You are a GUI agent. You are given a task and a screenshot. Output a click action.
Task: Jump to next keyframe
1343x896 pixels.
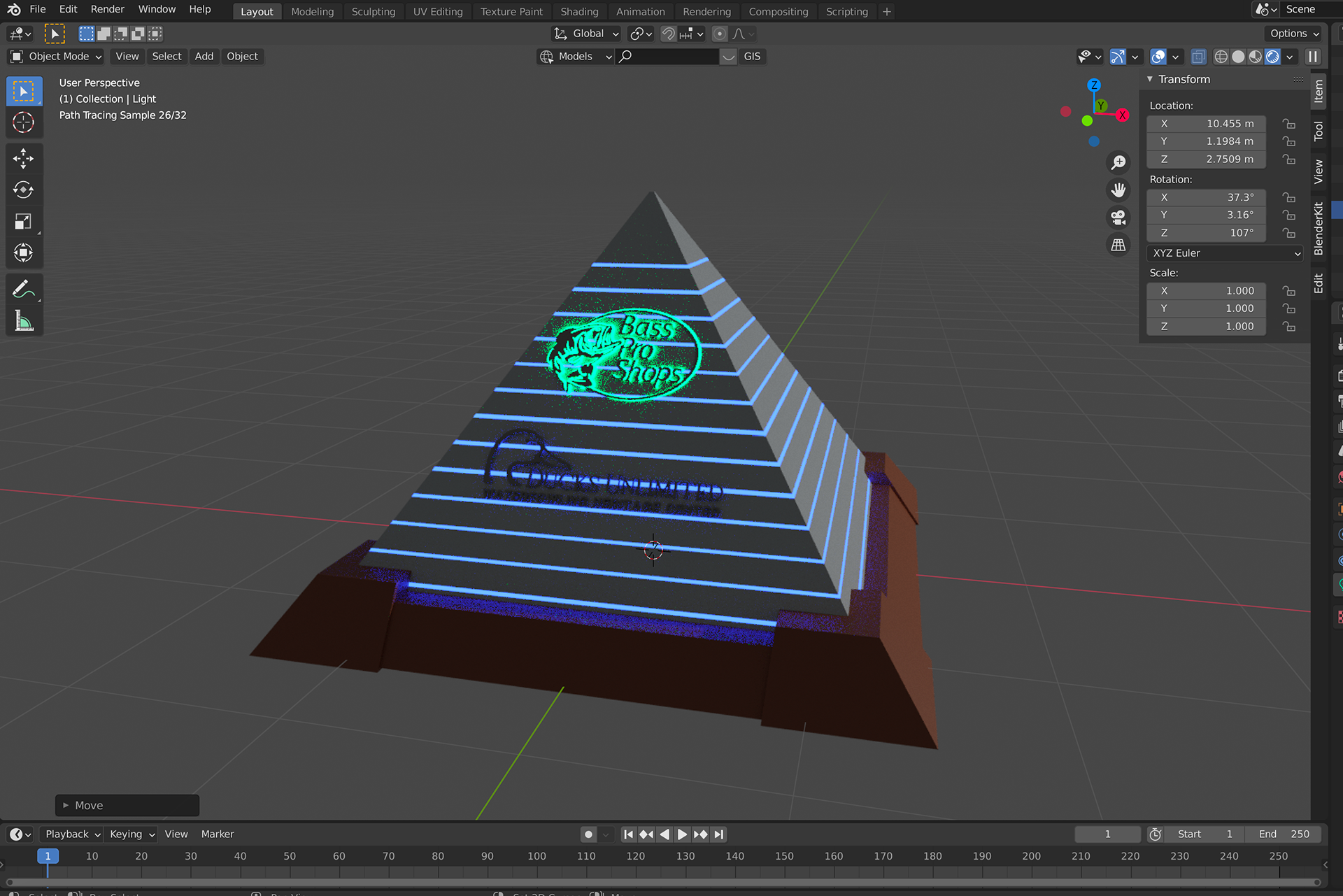click(x=700, y=834)
